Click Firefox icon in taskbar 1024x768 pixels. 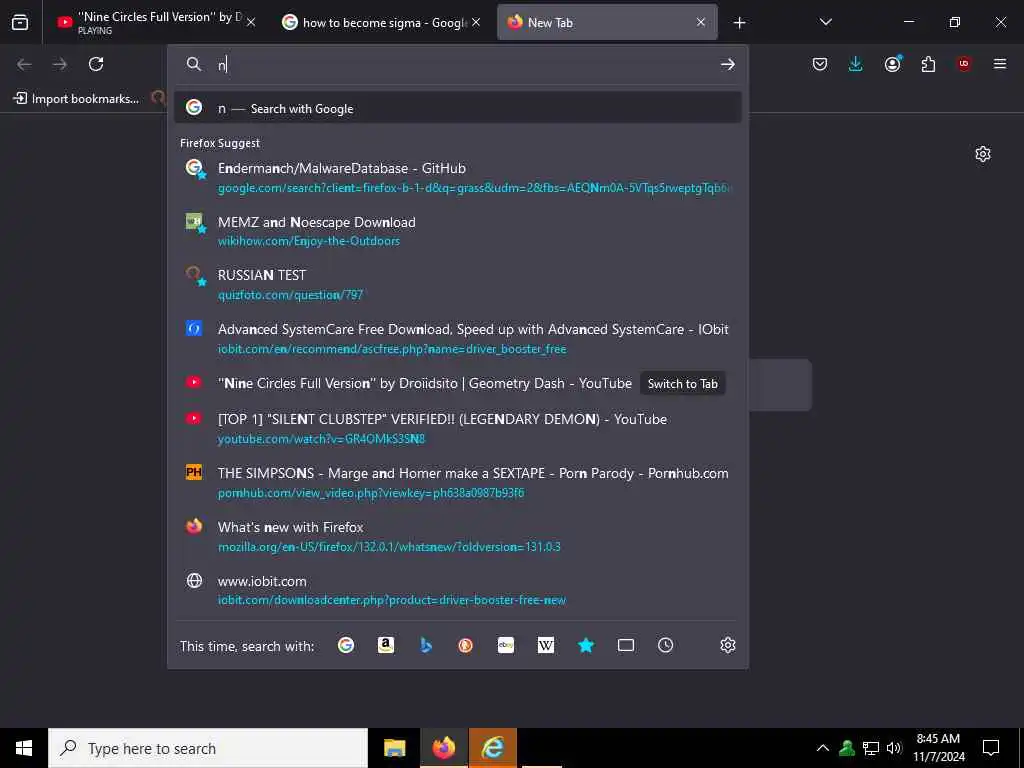pos(443,748)
